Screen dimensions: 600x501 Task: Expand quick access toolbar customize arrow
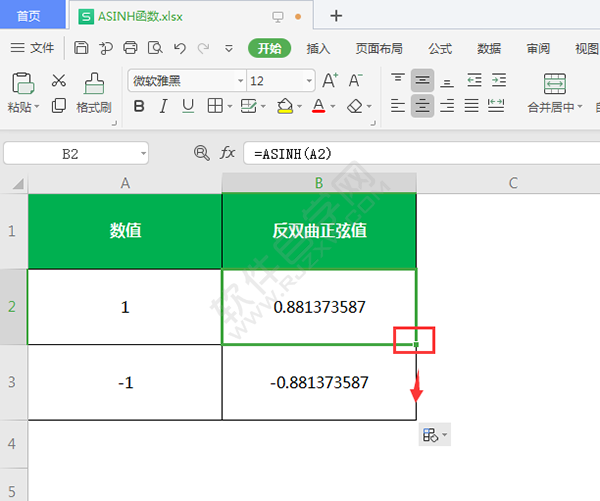point(229,49)
